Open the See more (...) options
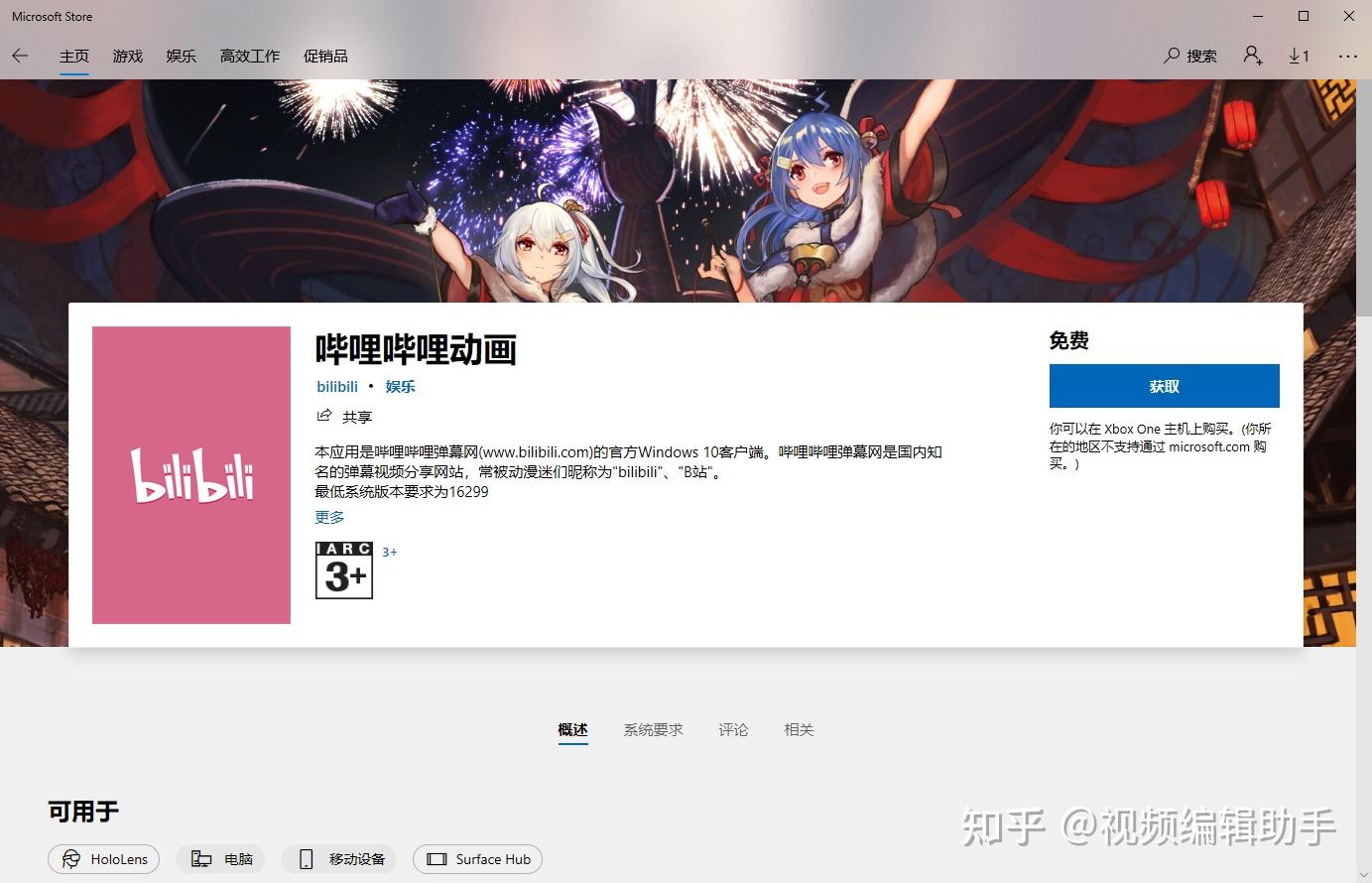Viewport: 1372px width, 883px height. click(x=1347, y=57)
